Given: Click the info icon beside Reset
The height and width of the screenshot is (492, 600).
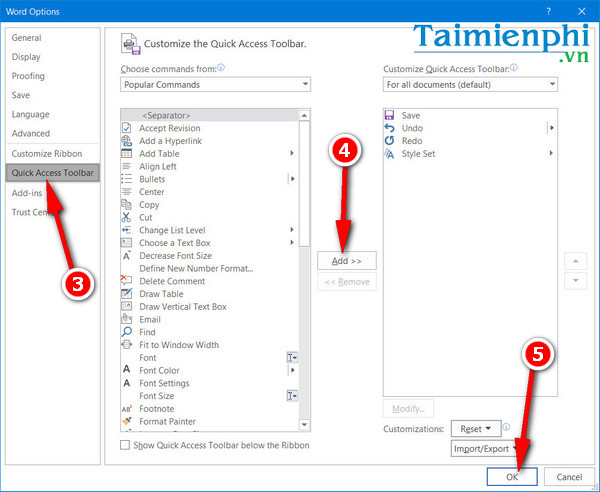Looking at the screenshot, I should click(x=506, y=427).
